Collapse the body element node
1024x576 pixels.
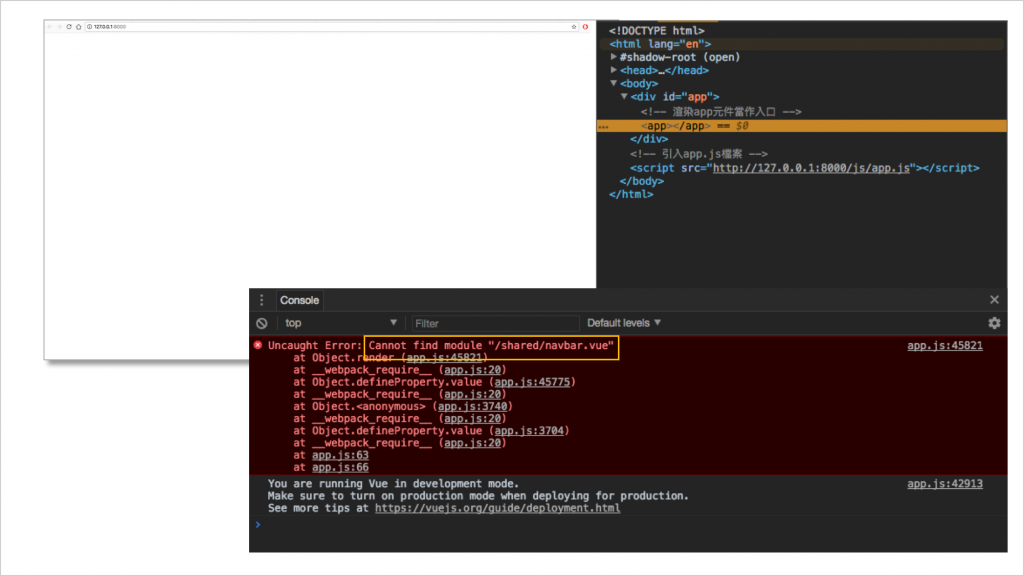click(x=614, y=83)
